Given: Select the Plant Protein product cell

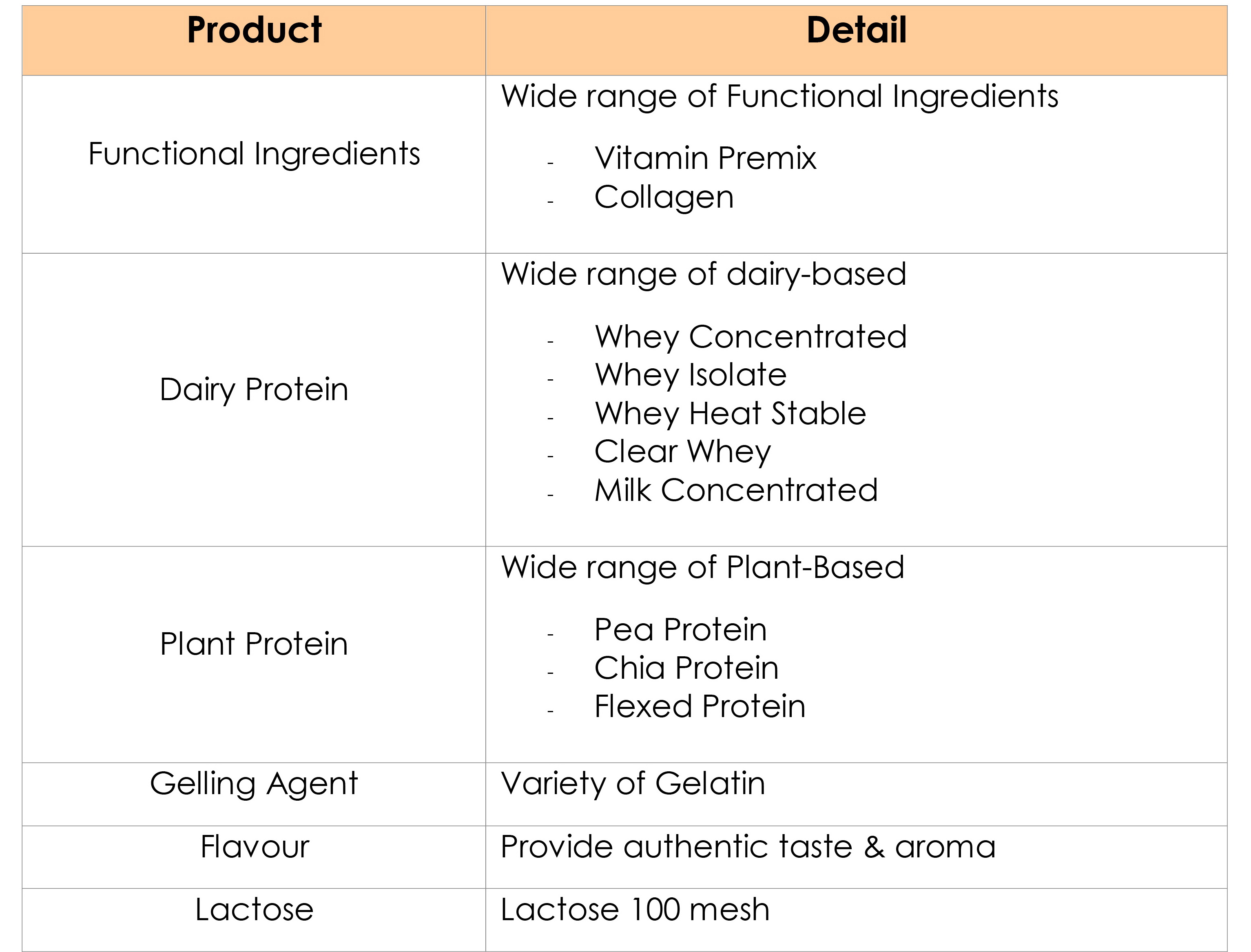Looking at the screenshot, I should (254, 655).
